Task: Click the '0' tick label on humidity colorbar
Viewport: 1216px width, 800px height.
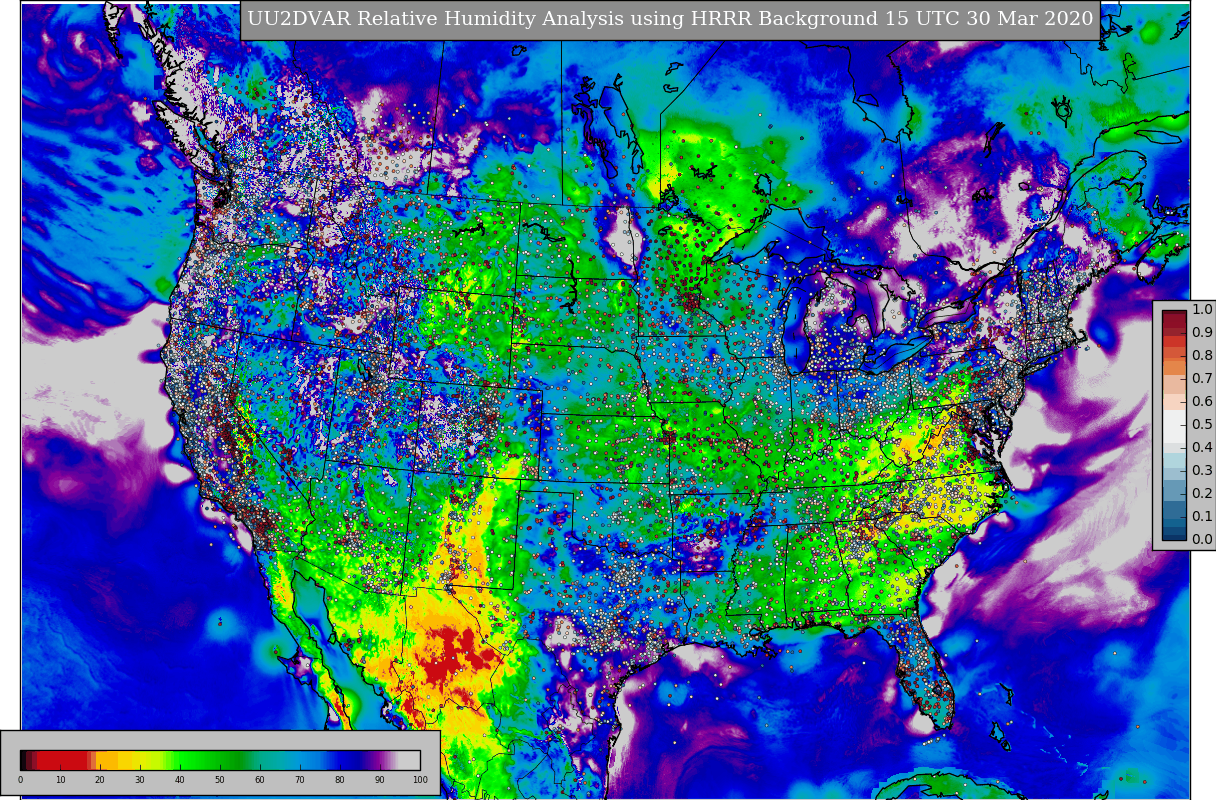Action: [20, 780]
